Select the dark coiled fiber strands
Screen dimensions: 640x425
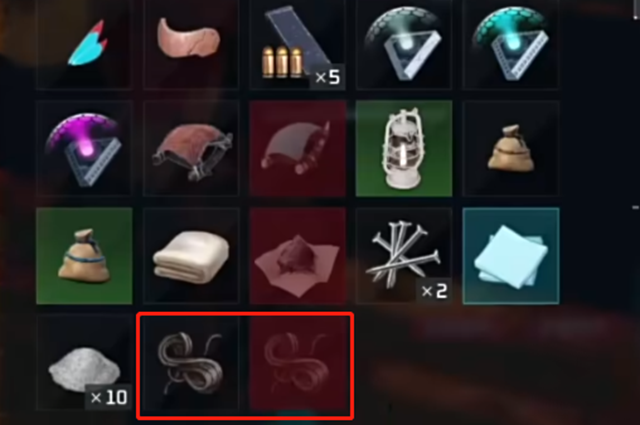tap(191, 362)
